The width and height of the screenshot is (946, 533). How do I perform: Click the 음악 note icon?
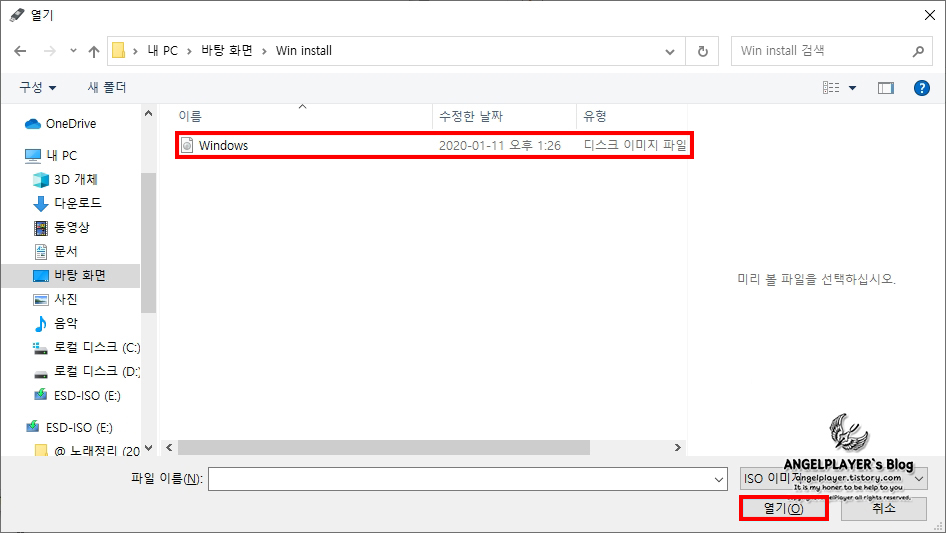pos(40,324)
